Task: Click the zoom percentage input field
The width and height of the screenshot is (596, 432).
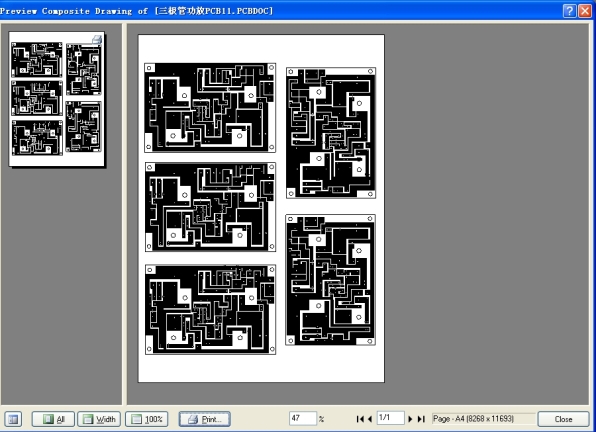Action: (303, 418)
